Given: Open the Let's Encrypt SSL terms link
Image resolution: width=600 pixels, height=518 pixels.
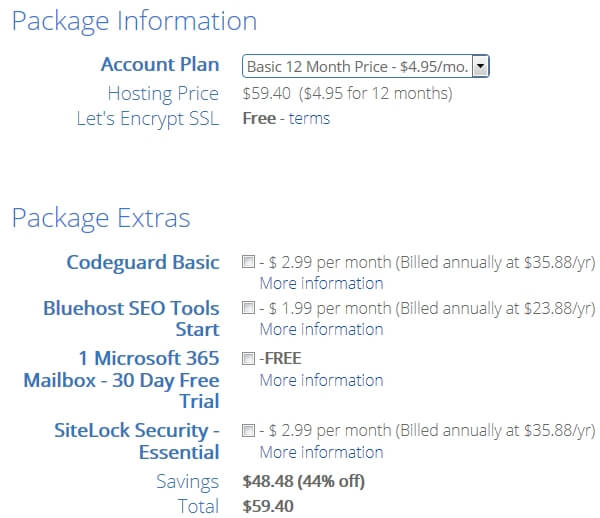Looking at the screenshot, I should tap(309, 118).
